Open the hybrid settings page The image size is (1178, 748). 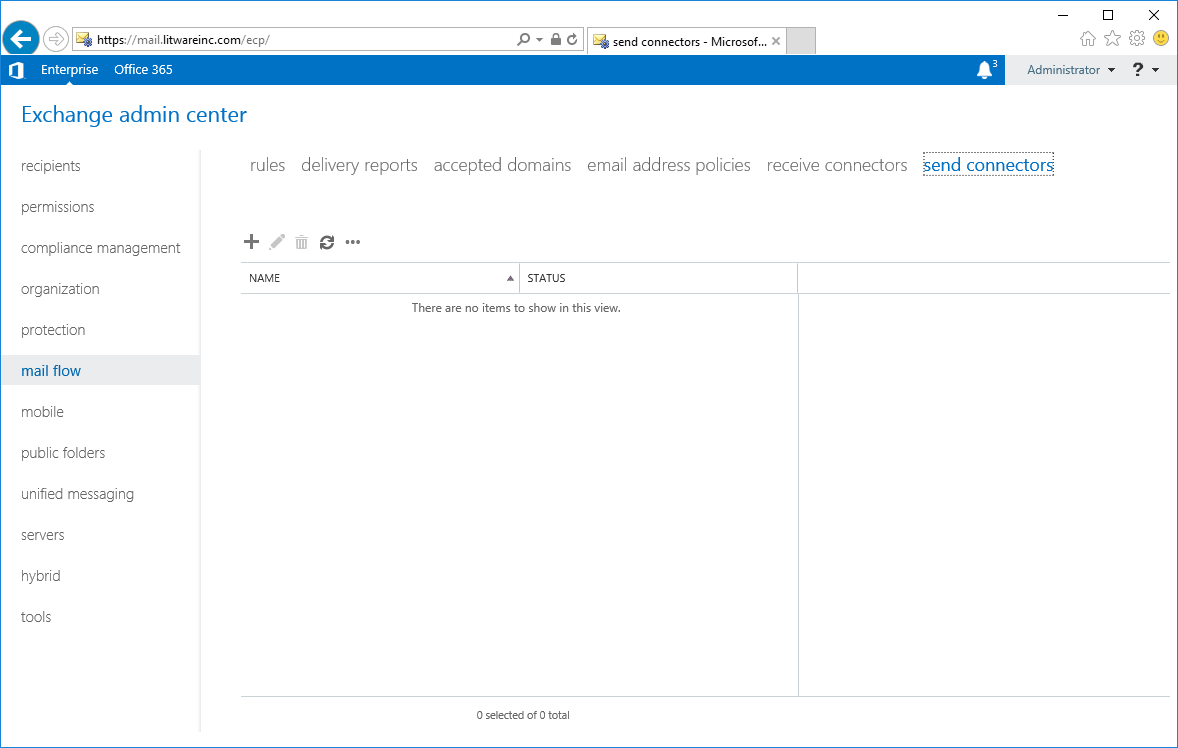tap(40, 575)
